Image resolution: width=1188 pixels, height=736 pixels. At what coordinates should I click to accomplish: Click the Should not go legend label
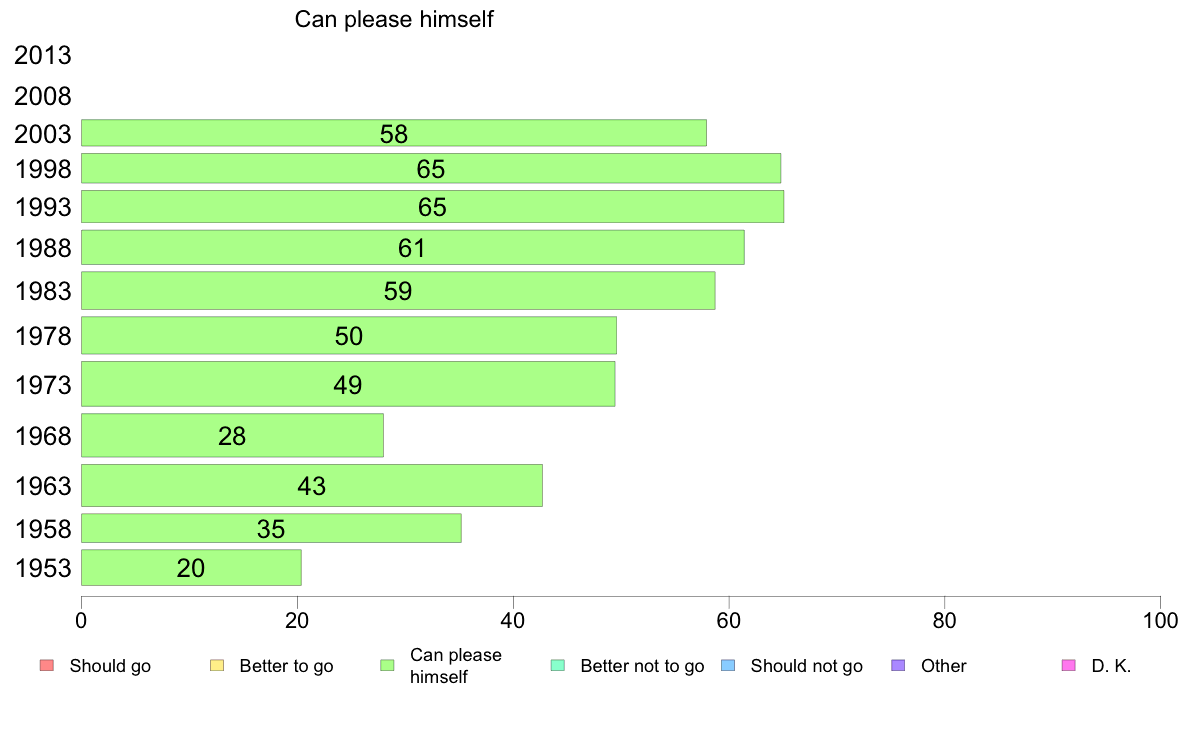tap(806, 666)
